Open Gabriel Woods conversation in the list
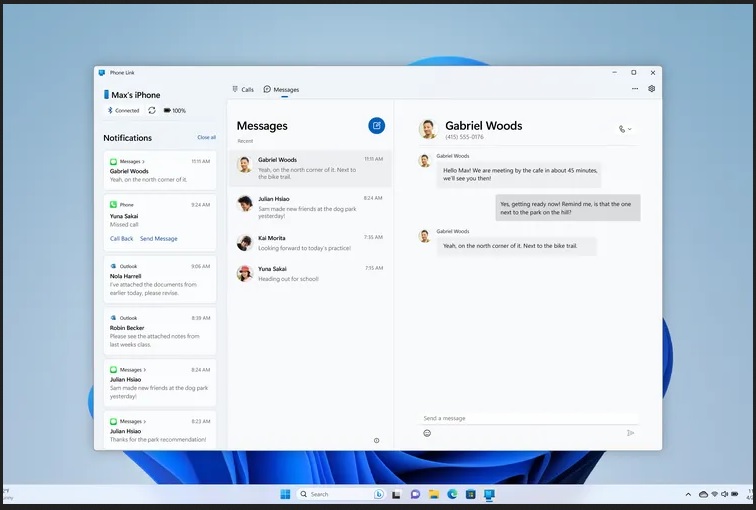Viewport: 756px width, 510px height. click(x=310, y=168)
